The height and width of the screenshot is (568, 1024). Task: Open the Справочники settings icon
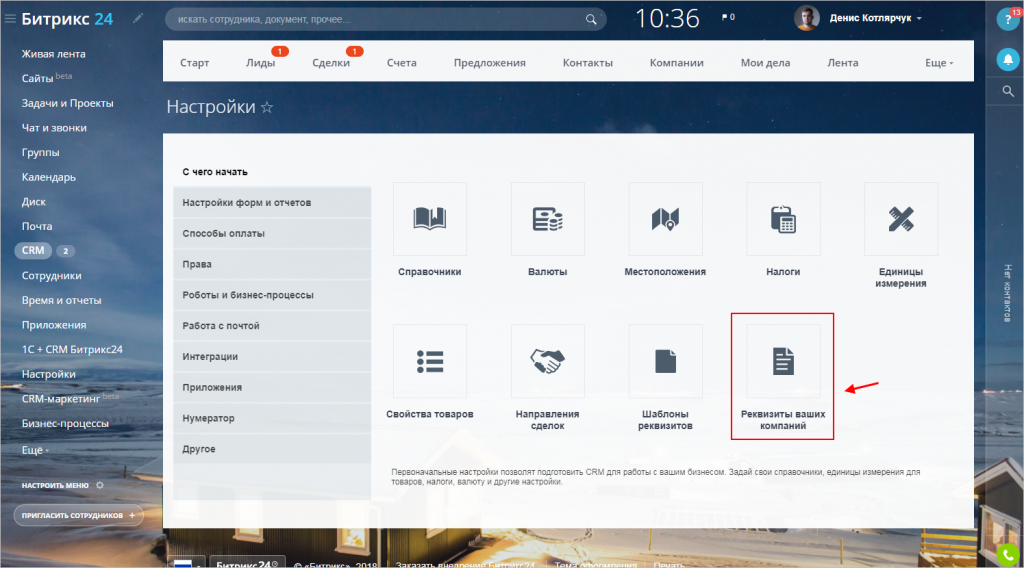click(430, 219)
